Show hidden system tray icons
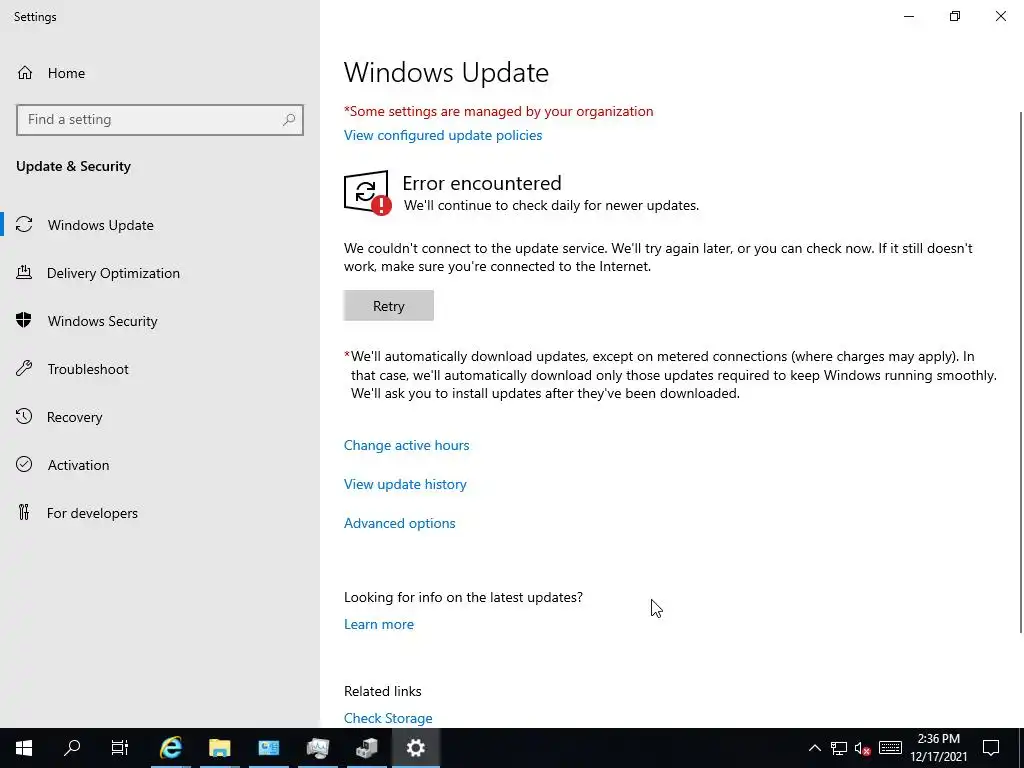1024x768 pixels. [x=814, y=748]
